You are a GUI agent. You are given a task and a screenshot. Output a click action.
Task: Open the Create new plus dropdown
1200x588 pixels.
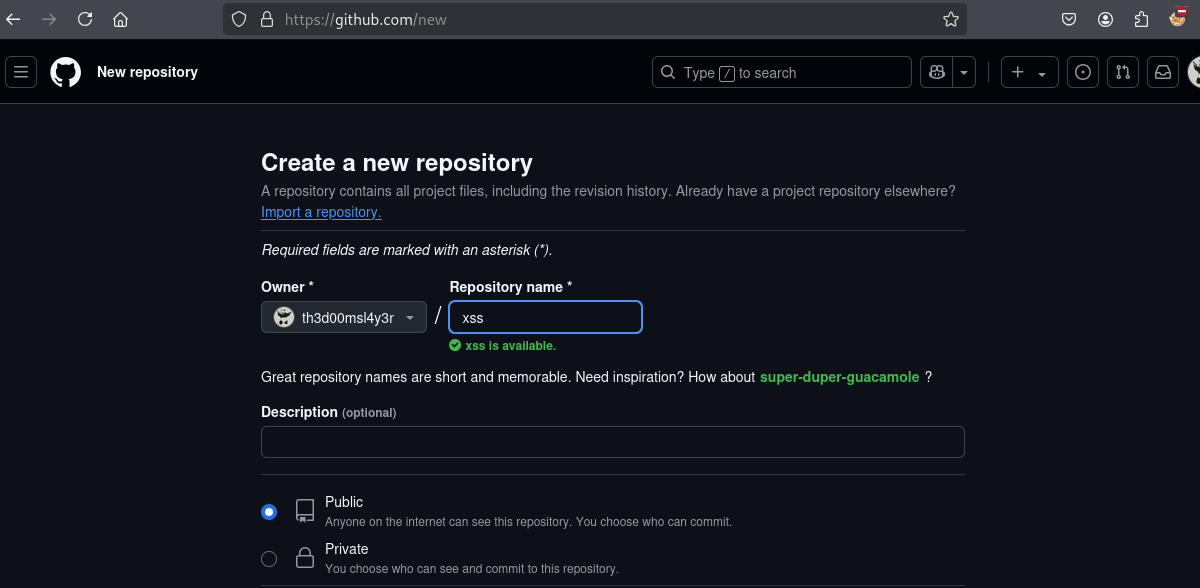pos(1029,72)
